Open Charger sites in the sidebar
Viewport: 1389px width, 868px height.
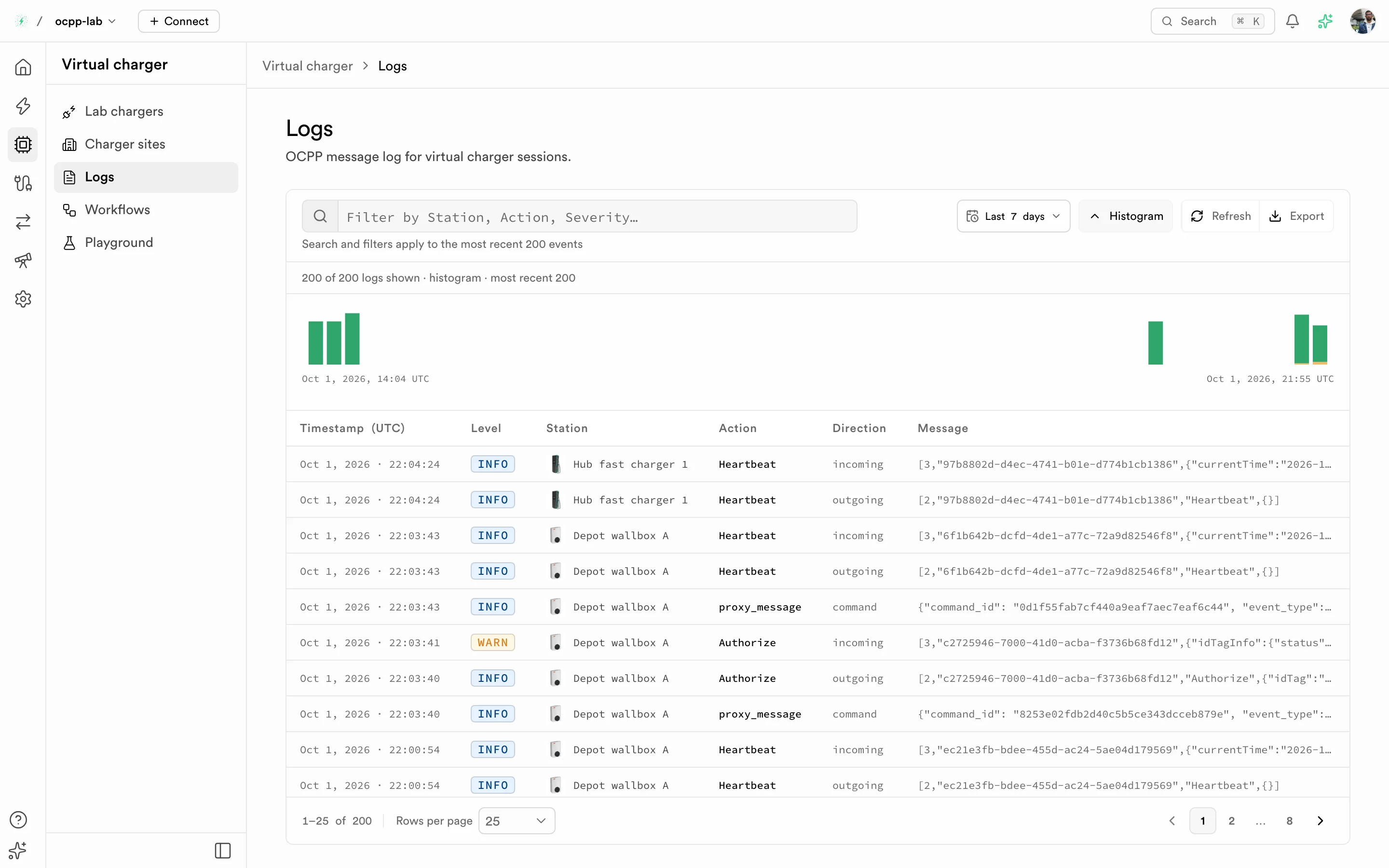(x=146, y=144)
